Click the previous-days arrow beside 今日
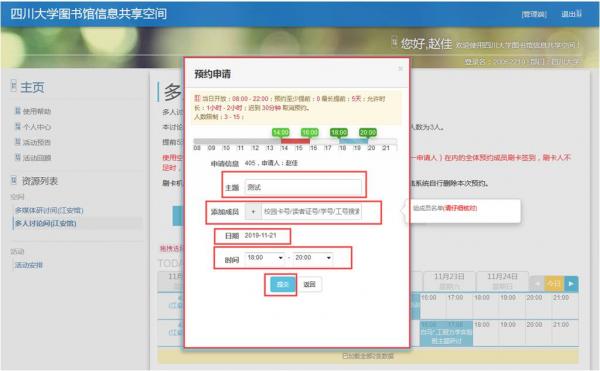This screenshot has width=600, height=371. (x=537, y=284)
